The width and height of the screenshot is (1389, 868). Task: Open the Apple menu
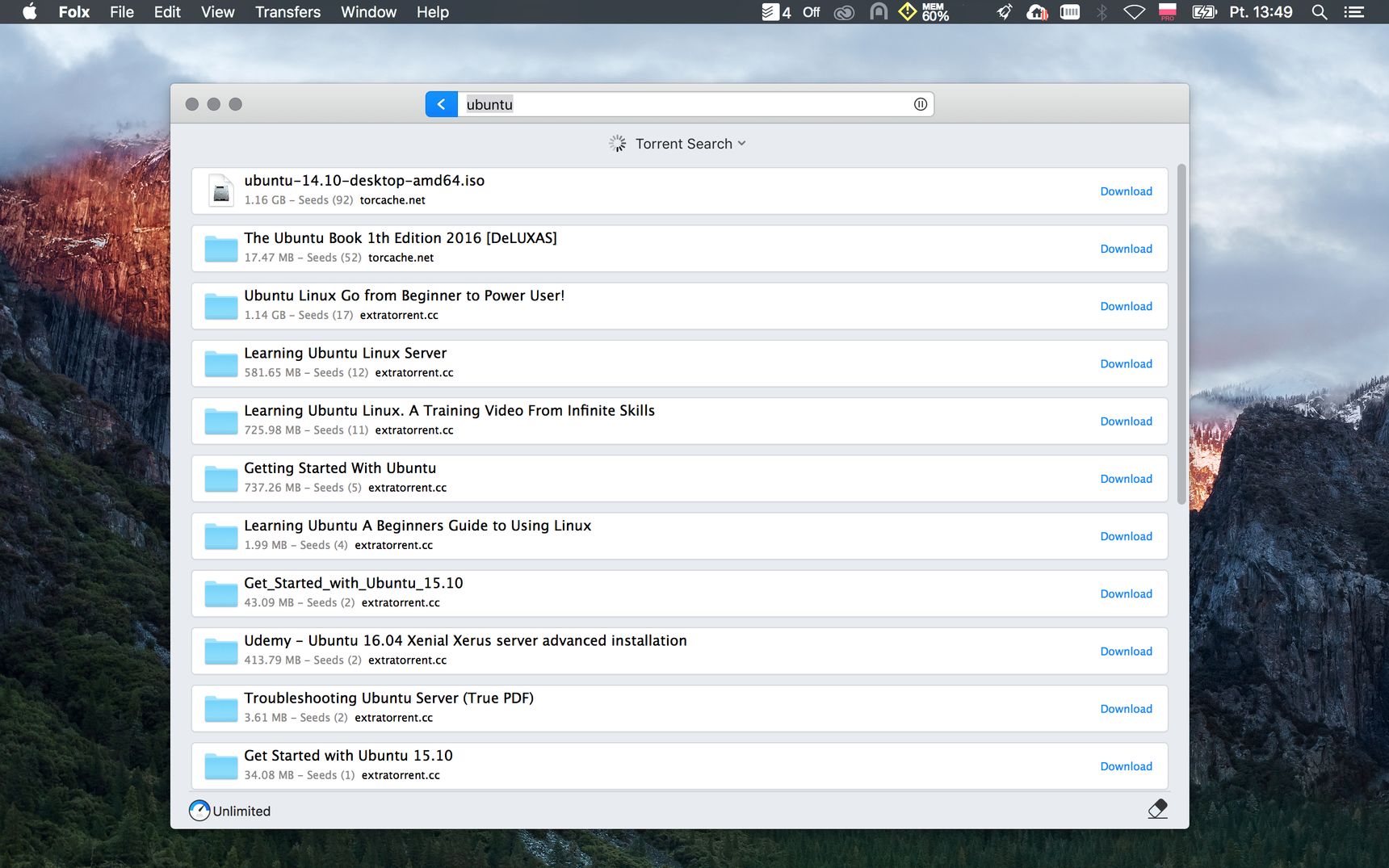pyautogui.click(x=30, y=12)
